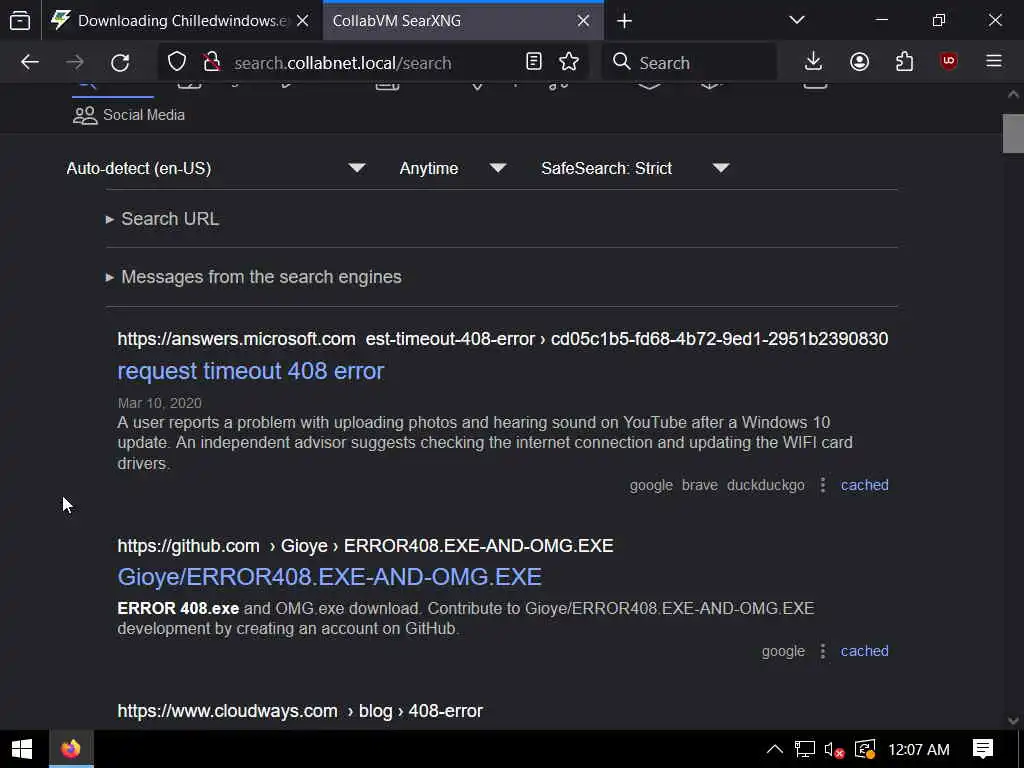Image resolution: width=1024 pixels, height=768 pixels.
Task: Click the brave engine label
Action: [699, 485]
